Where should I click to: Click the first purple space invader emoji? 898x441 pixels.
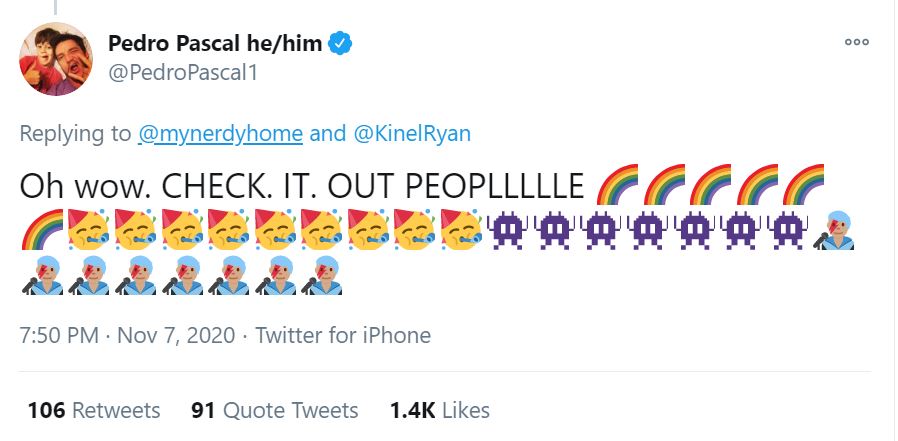click(x=512, y=231)
